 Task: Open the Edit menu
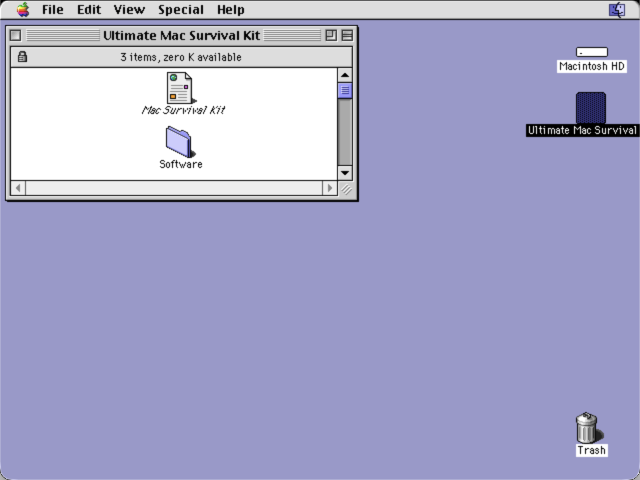click(89, 9)
